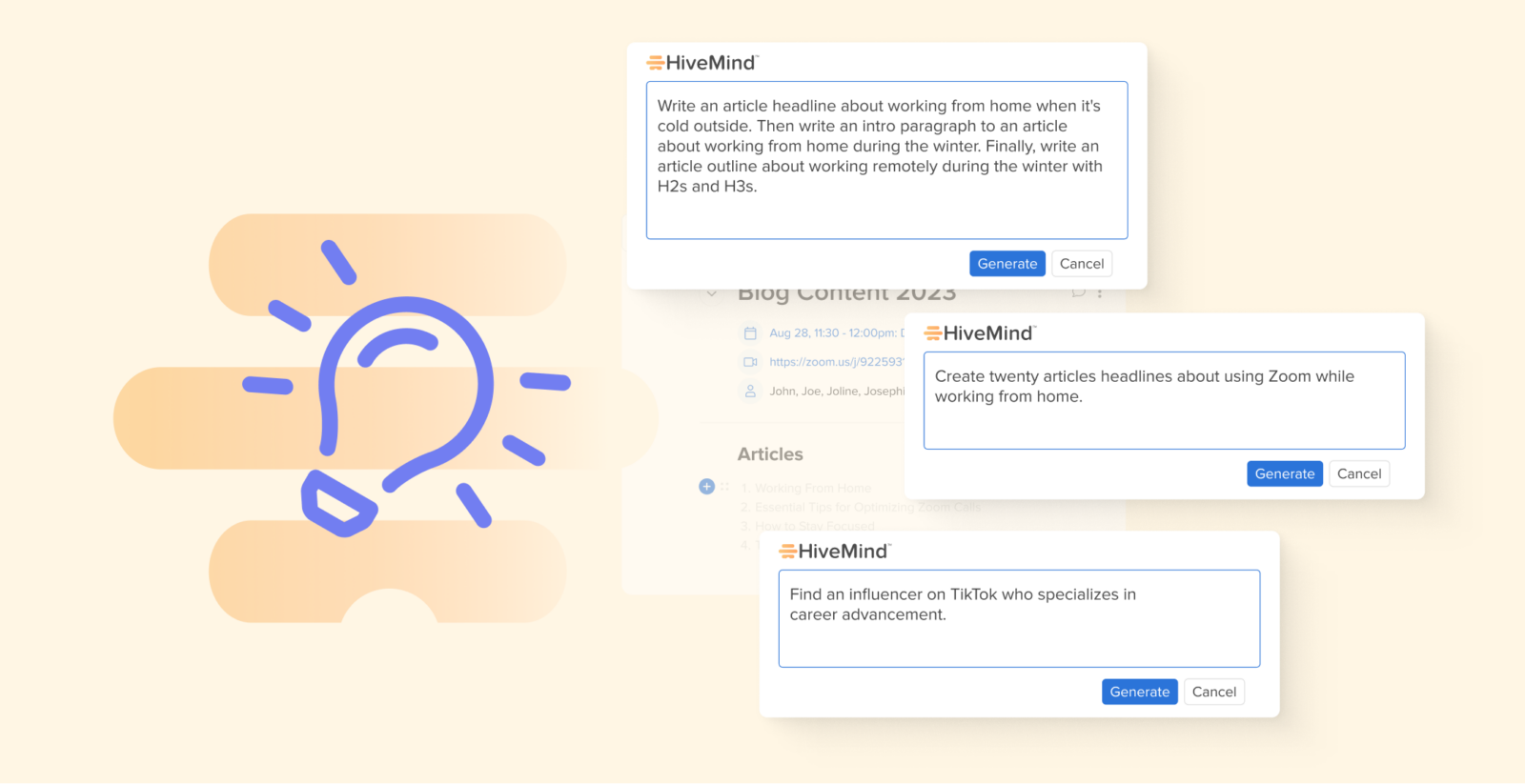Open comments via the speech bubble icon
This screenshot has width=1525, height=784.
click(x=1077, y=292)
